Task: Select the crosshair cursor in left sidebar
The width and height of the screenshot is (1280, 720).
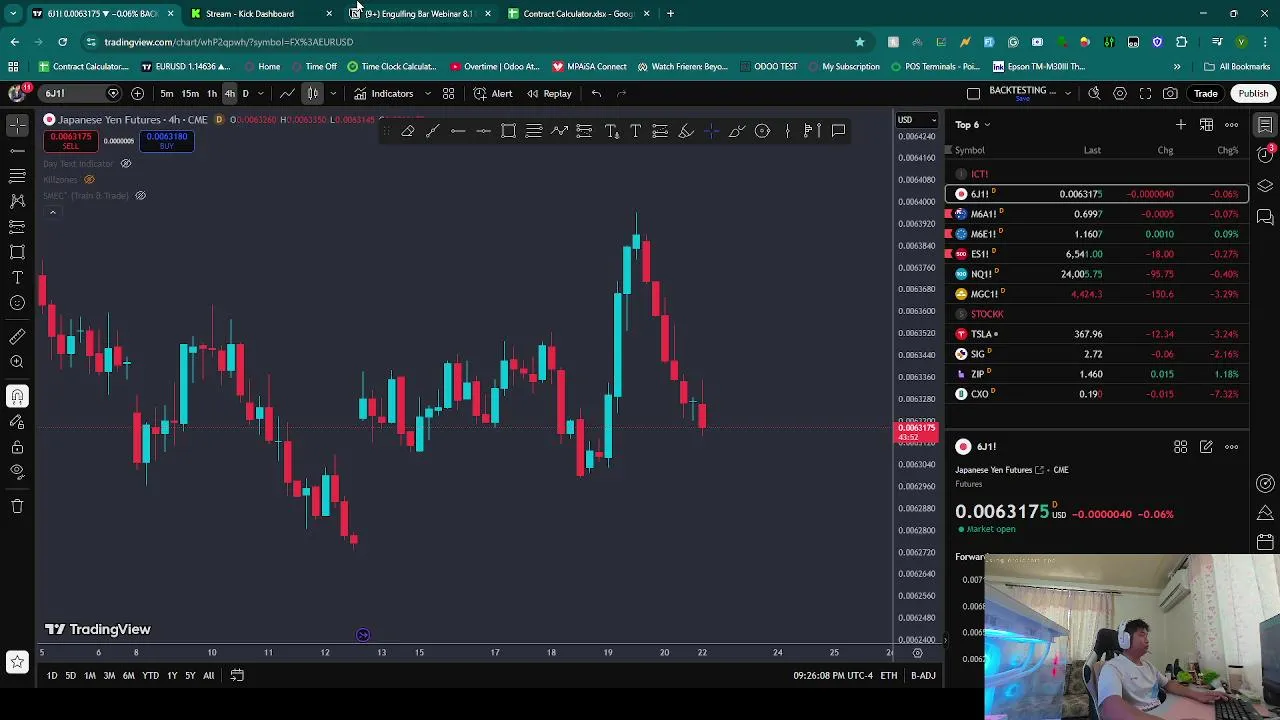Action: 17,124
